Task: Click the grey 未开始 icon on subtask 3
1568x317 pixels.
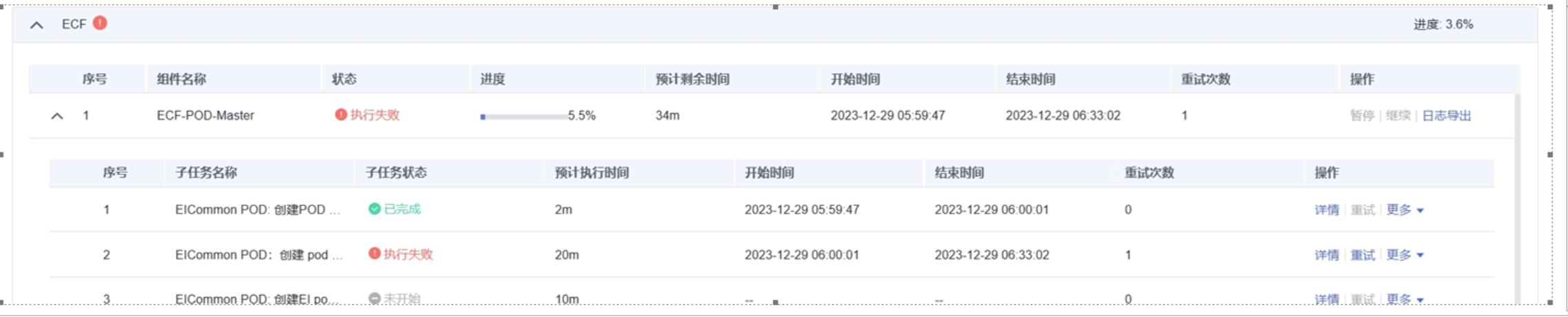Action: tap(374, 298)
